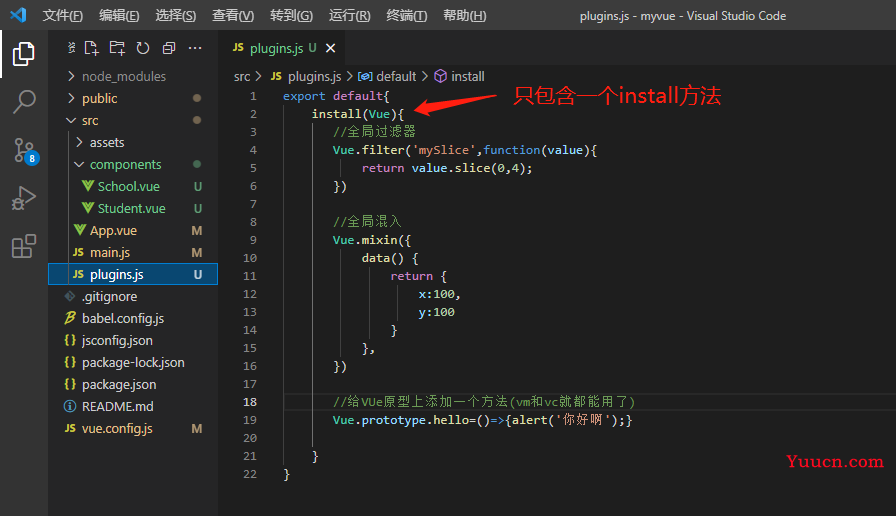Image resolution: width=896 pixels, height=516 pixels.
Task: Open the Run and Debug view
Action: coord(23,198)
